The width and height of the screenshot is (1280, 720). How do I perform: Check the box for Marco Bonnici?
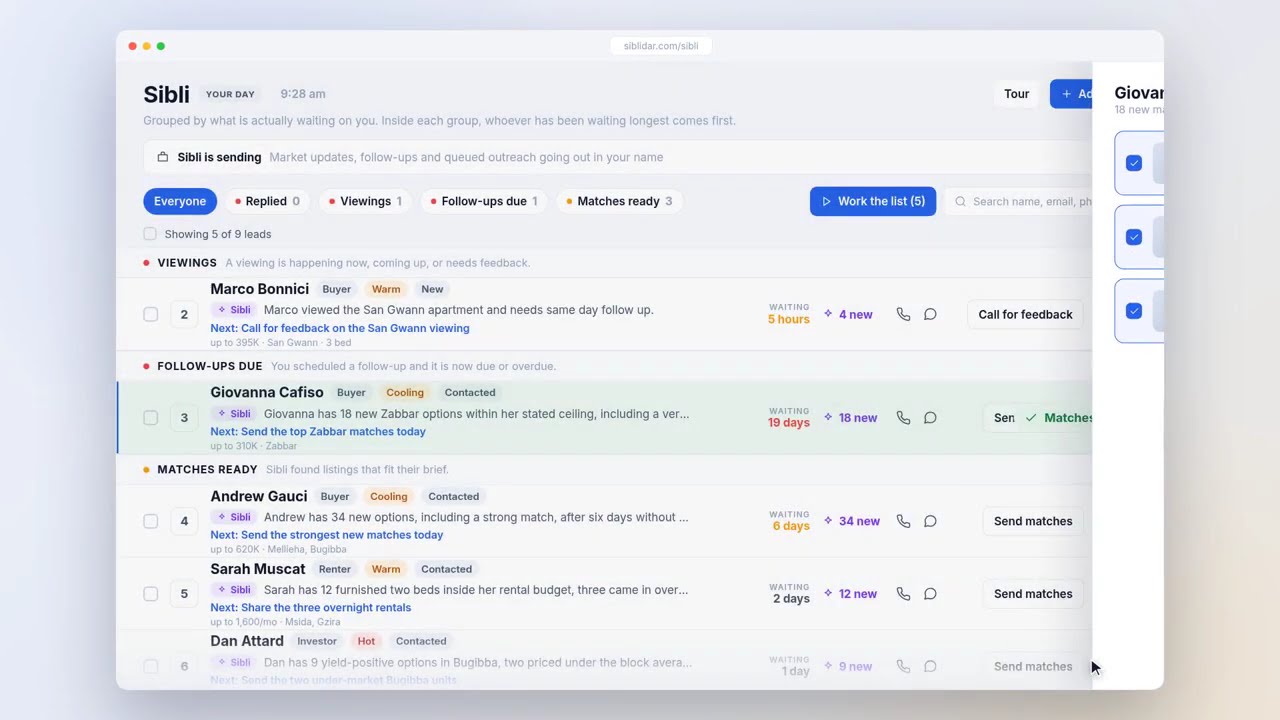(x=150, y=314)
